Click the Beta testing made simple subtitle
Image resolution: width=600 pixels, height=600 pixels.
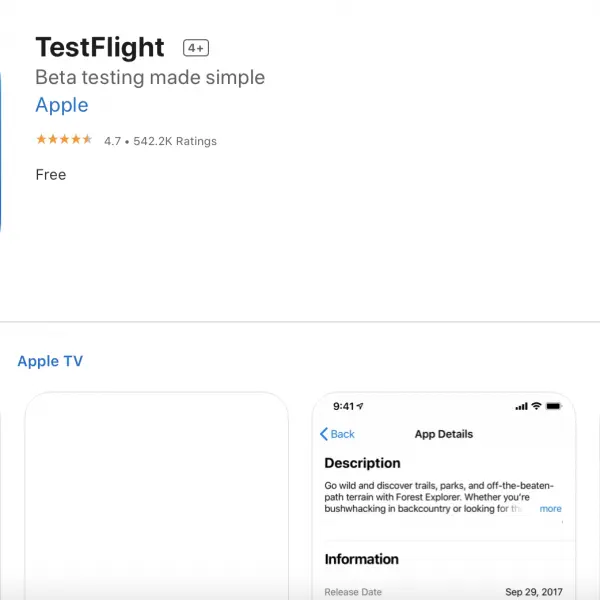pos(150,77)
